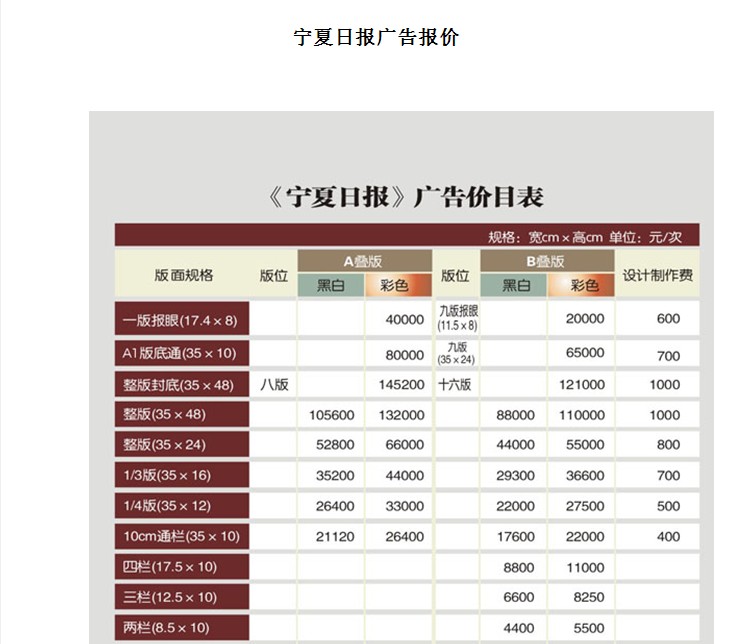749x644 pixels.
Task: Click the 600 design fee cell
Action: 668,319
